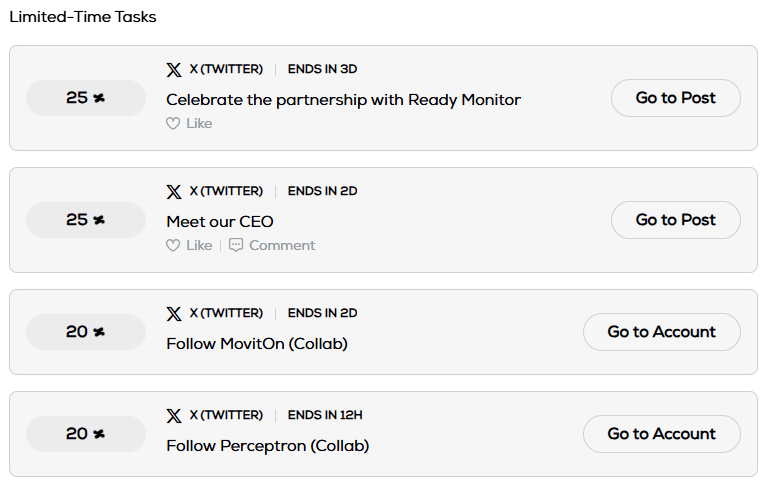Click X logo on MovitOn task

click(x=174, y=314)
